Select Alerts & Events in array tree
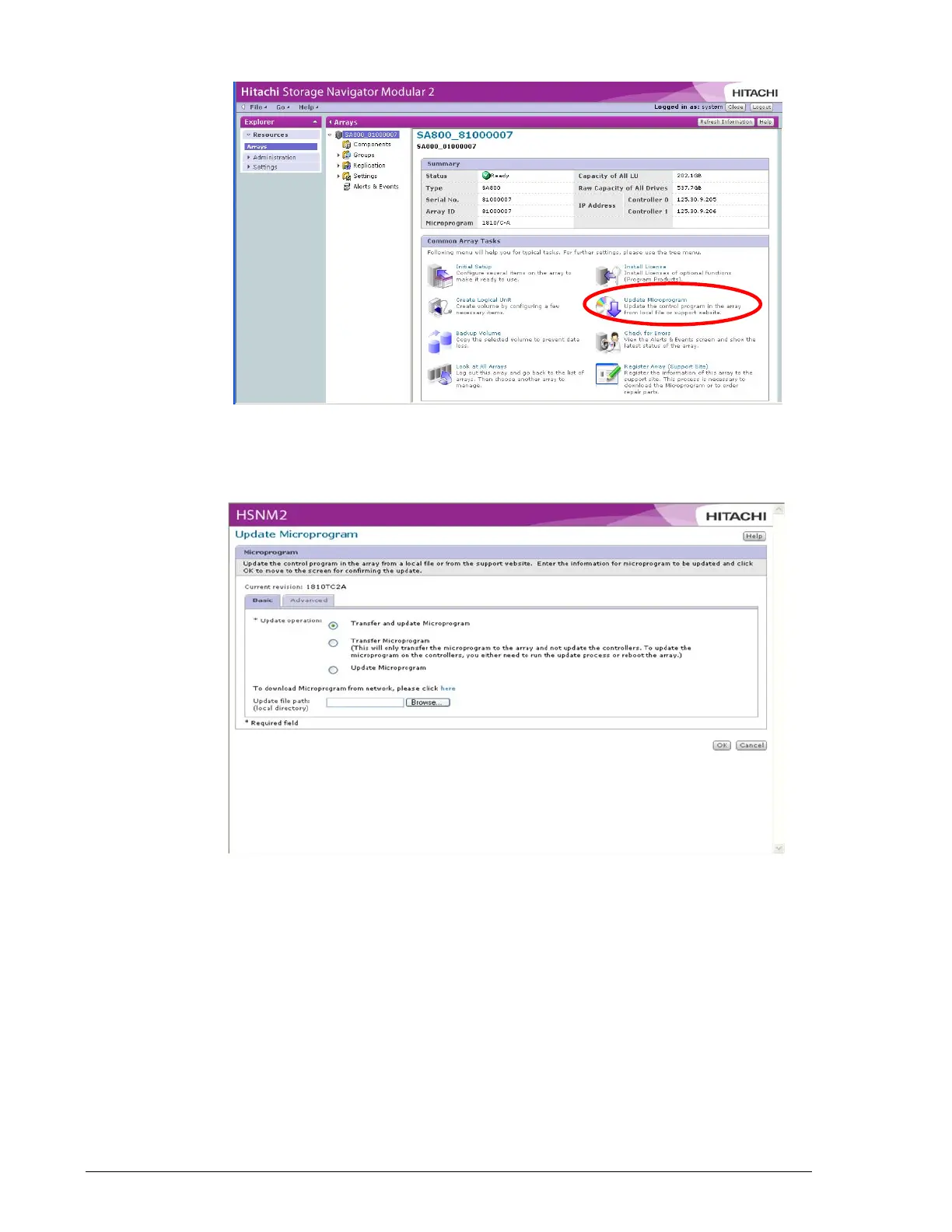 [x=376, y=187]
